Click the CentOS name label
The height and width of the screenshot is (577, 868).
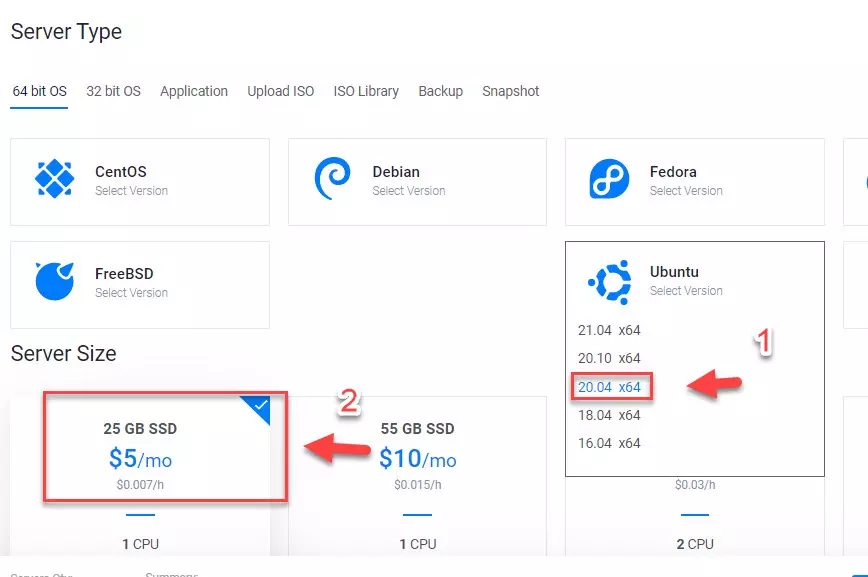pos(121,172)
